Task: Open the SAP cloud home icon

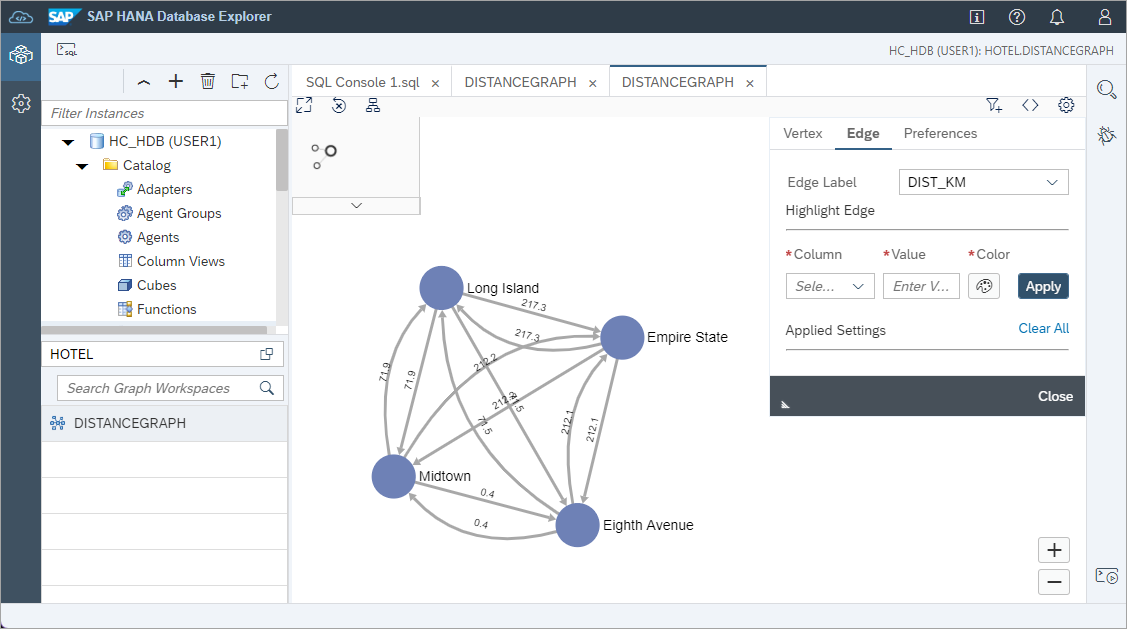Action: coord(21,17)
